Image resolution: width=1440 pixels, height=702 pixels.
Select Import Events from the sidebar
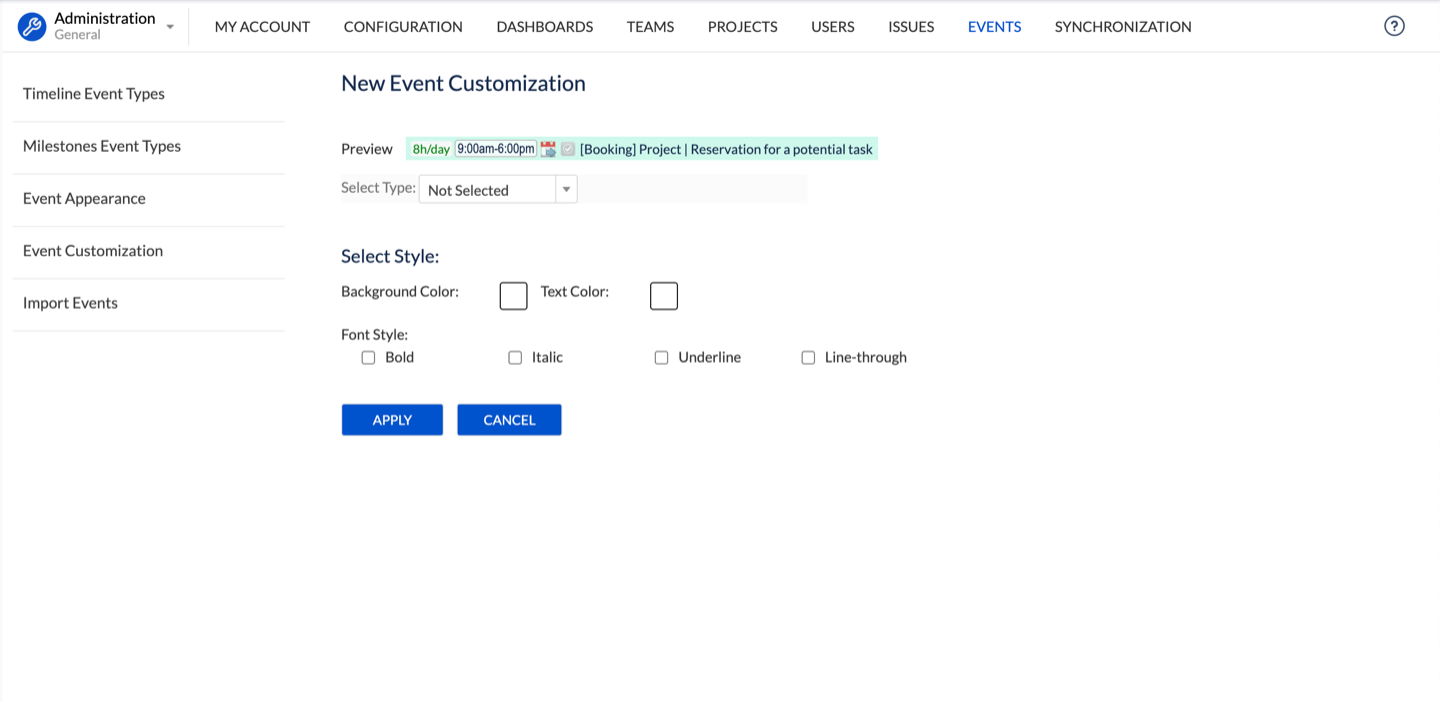[70, 303]
